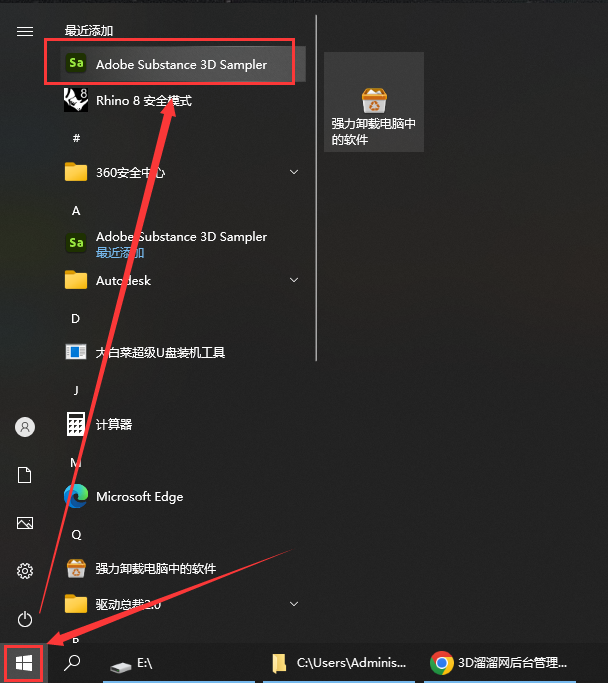Image resolution: width=608 pixels, height=683 pixels.
Task: Open taskbar search magnifier
Action: [x=72, y=663]
